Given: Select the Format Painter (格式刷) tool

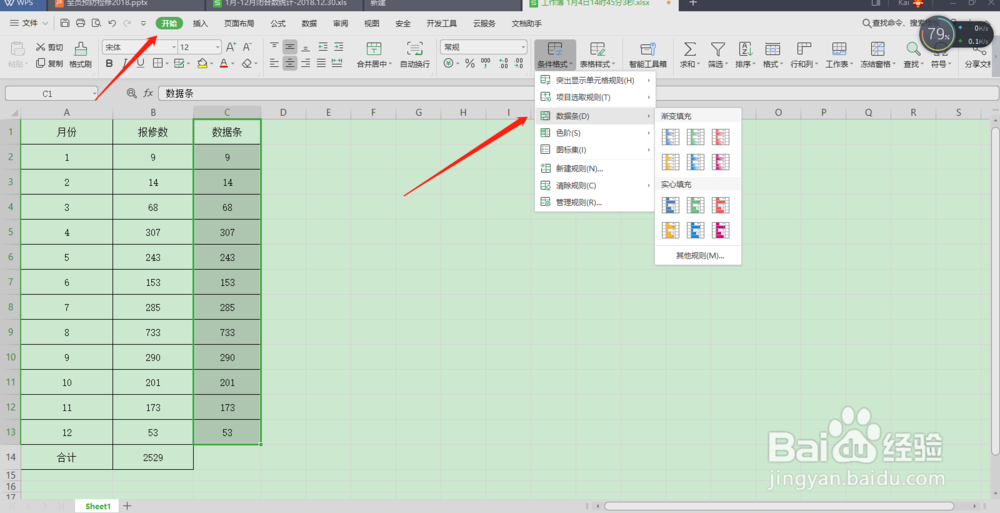Looking at the screenshot, I should coord(80,55).
